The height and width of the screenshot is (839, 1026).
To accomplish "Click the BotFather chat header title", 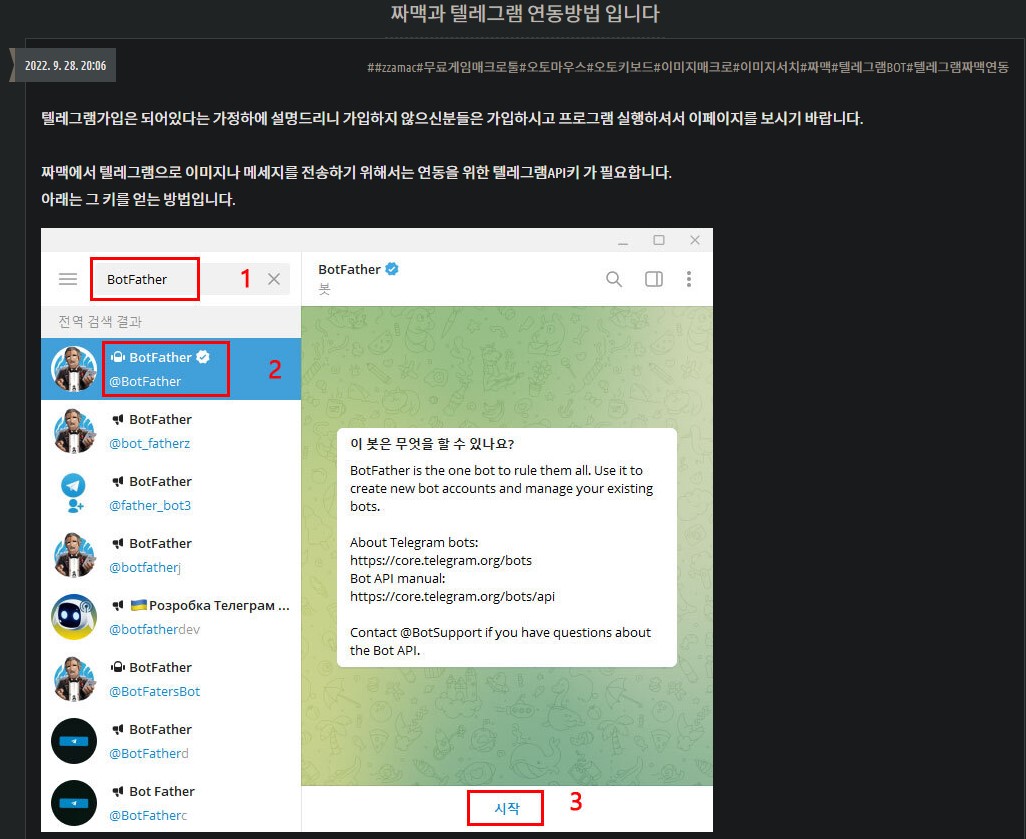I will pyautogui.click(x=349, y=269).
